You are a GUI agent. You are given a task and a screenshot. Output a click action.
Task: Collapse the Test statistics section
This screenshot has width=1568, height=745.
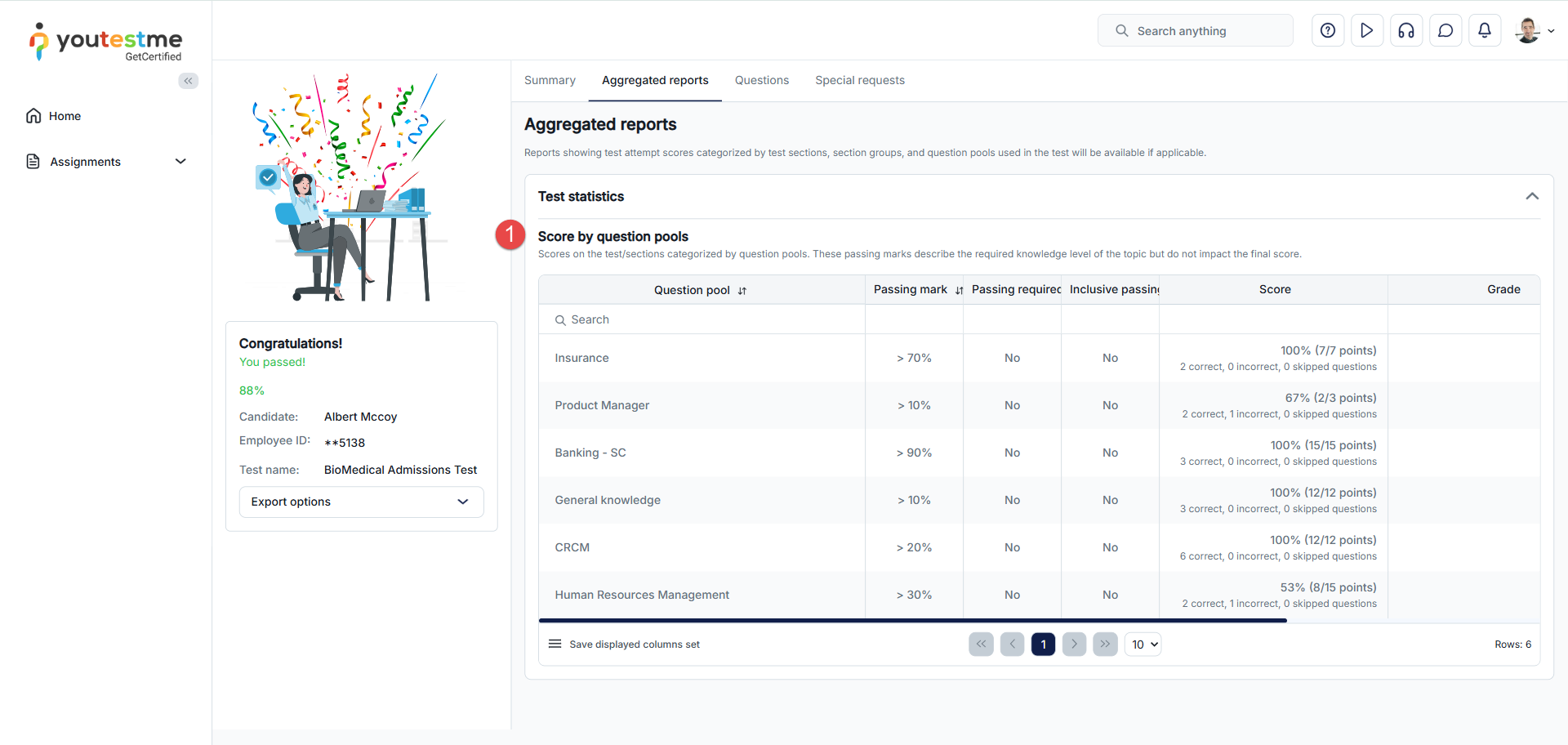[x=1532, y=196]
